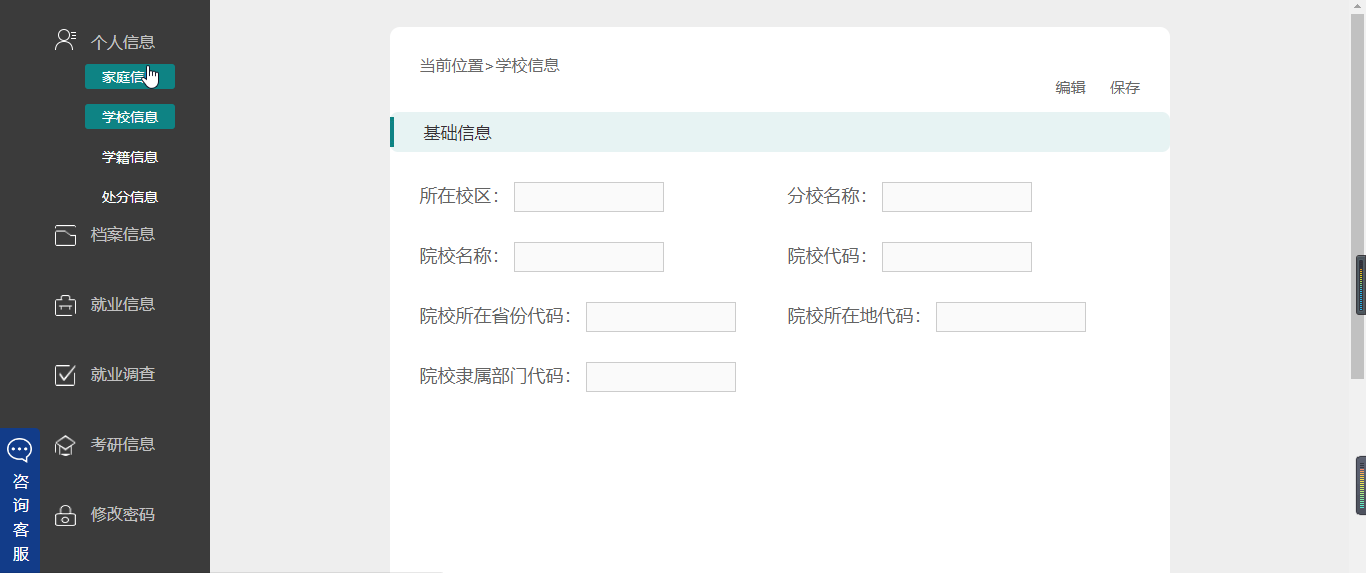Click the folder icon beside 档案信息
Image resolution: width=1366 pixels, height=573 pixels.
[65, 235]
